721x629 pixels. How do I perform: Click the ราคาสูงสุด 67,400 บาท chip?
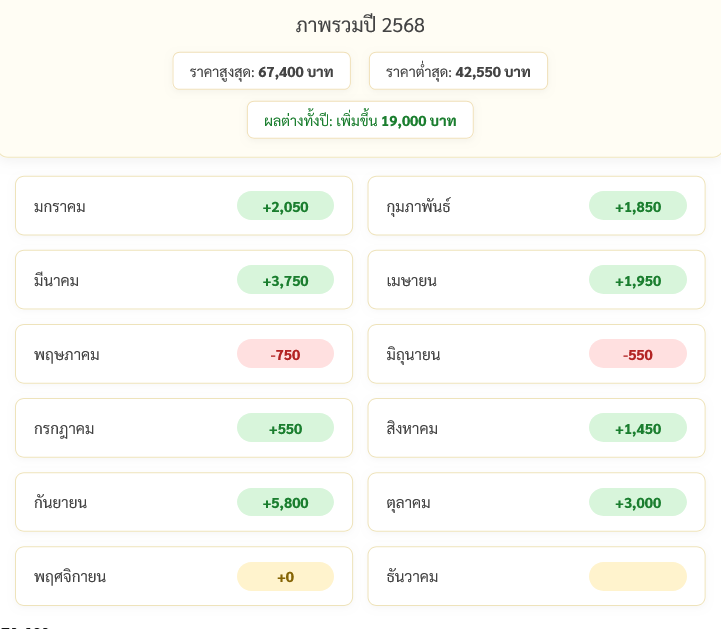click(x=261, y=72)
